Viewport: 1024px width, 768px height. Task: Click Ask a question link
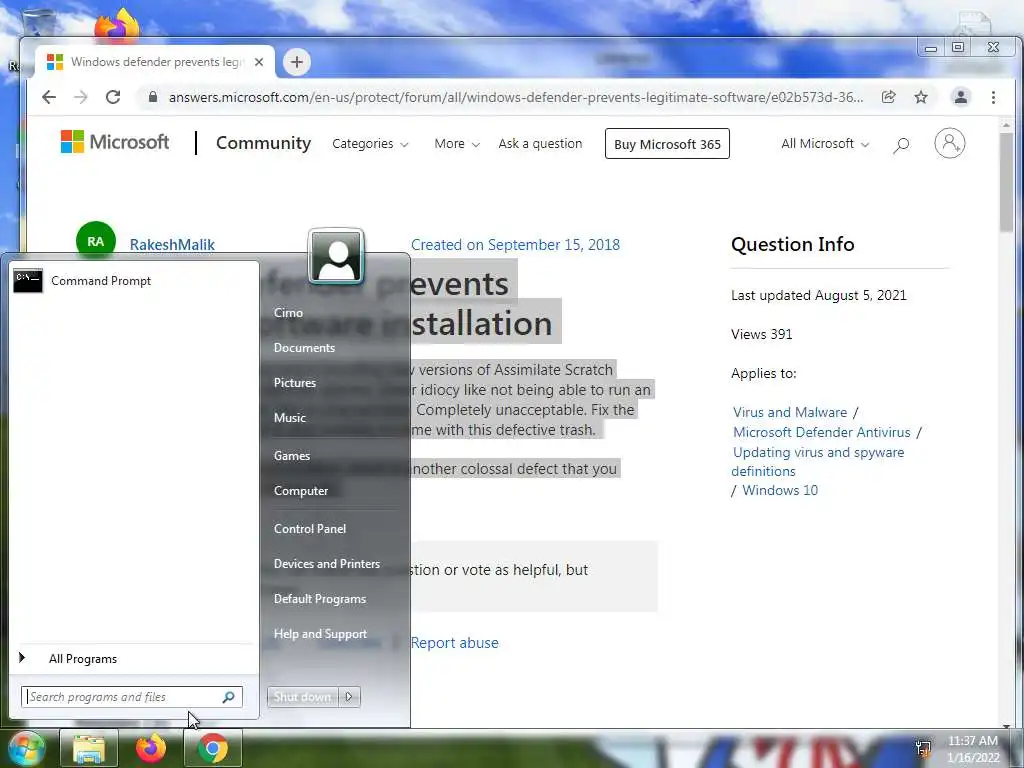click(x=540, y=144)
